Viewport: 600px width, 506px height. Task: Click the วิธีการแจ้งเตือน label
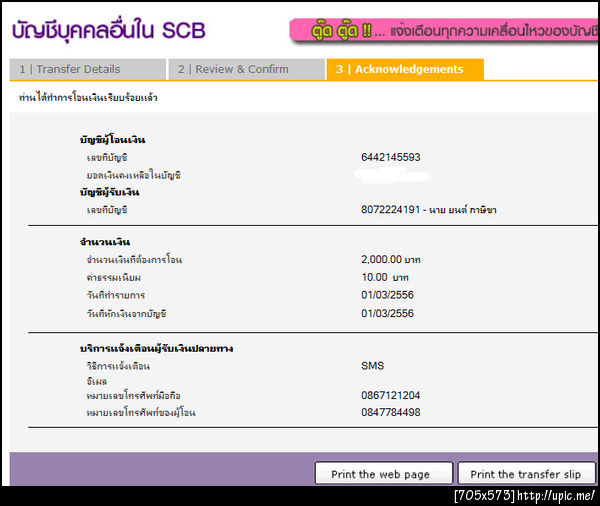point(118,366)
